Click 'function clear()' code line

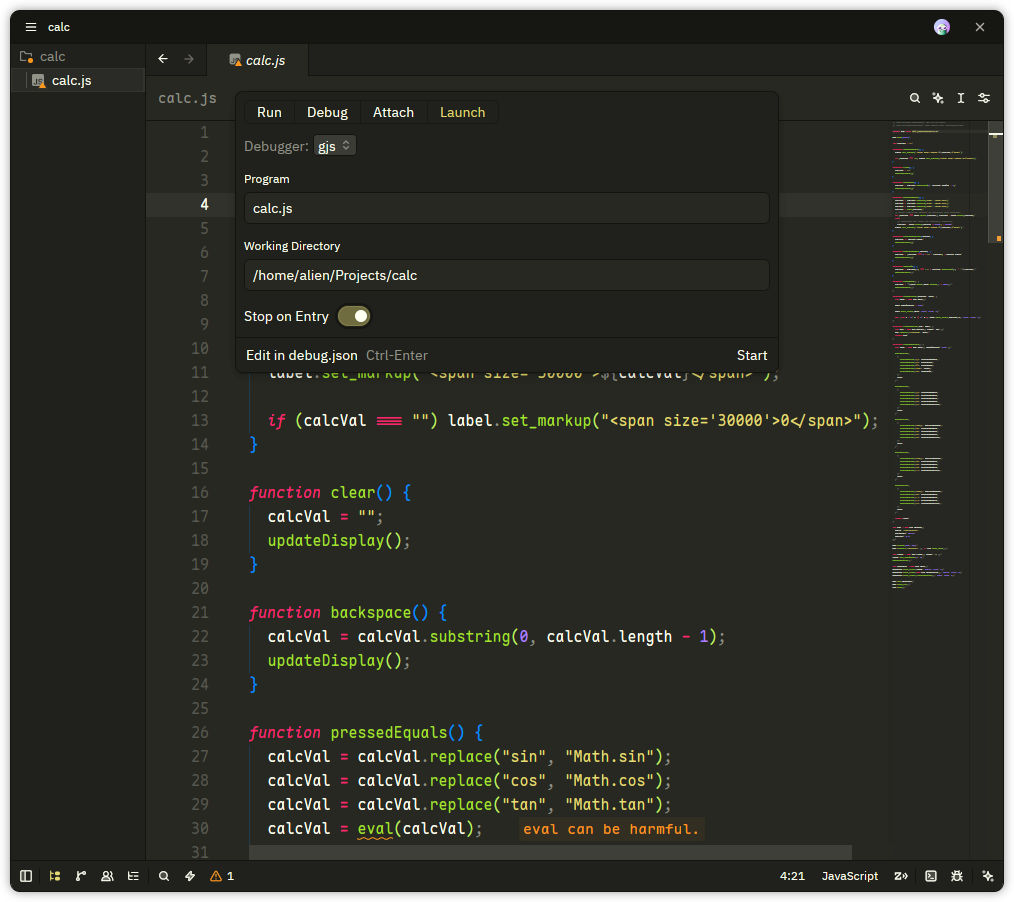pos(330,493)
